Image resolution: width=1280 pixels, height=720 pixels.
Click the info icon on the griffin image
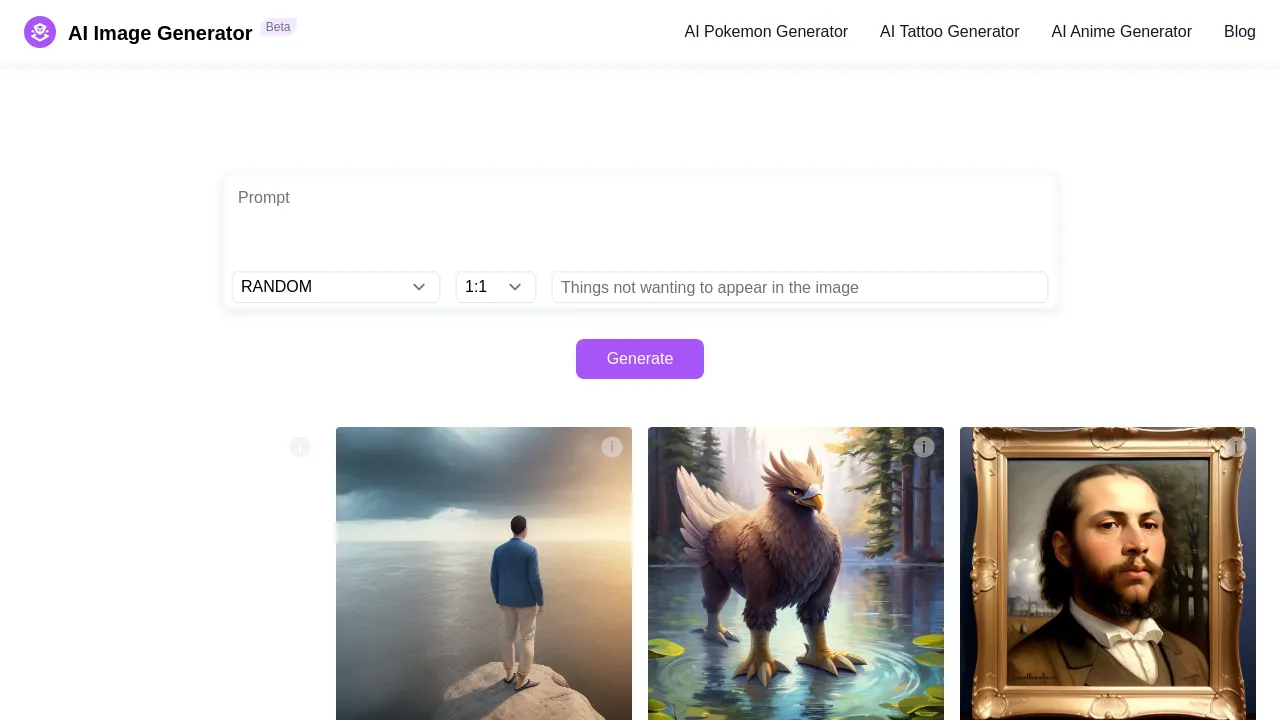click(924, 447)
